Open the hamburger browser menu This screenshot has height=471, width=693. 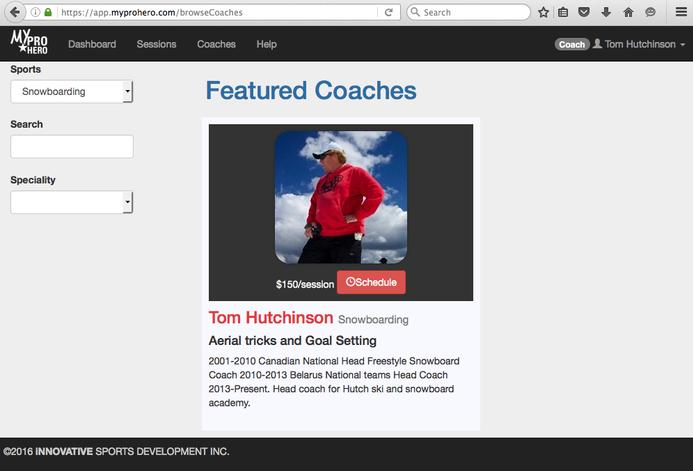[x=681, y=12]
